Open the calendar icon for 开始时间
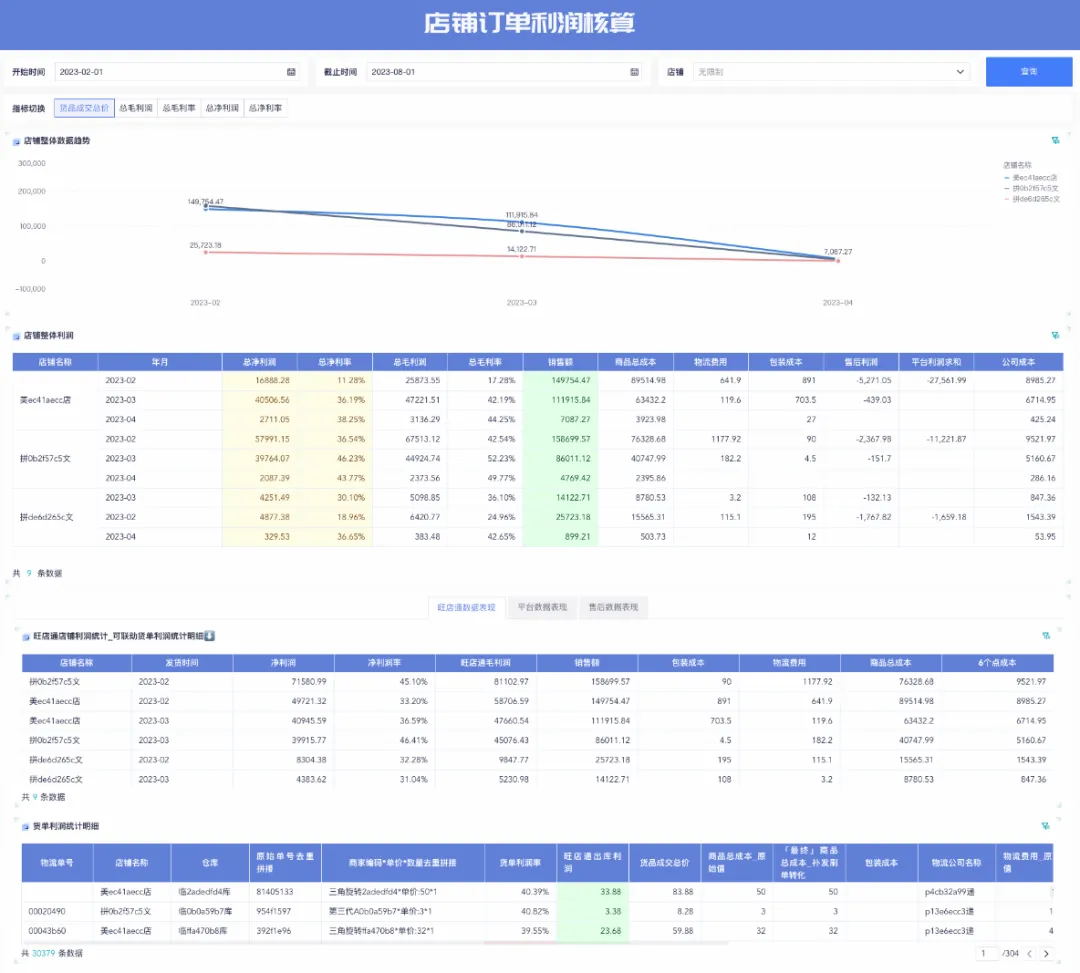The height and width of the screenshot is (973, 1080). tap(291, 72)
